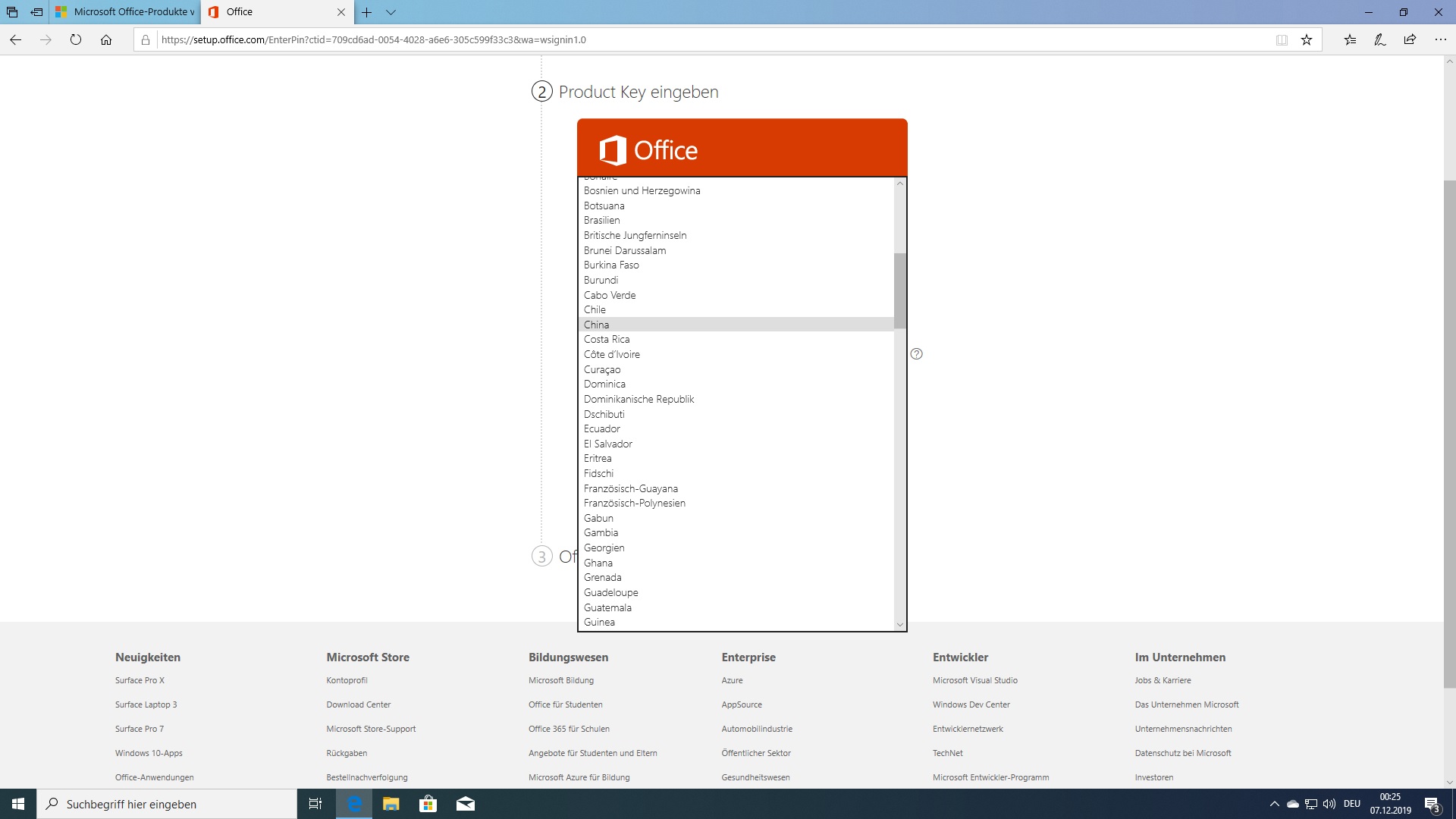This screenshot has width=1456, height=819.
Task: Select Costa Rica from country list
Action: [607, 340]
